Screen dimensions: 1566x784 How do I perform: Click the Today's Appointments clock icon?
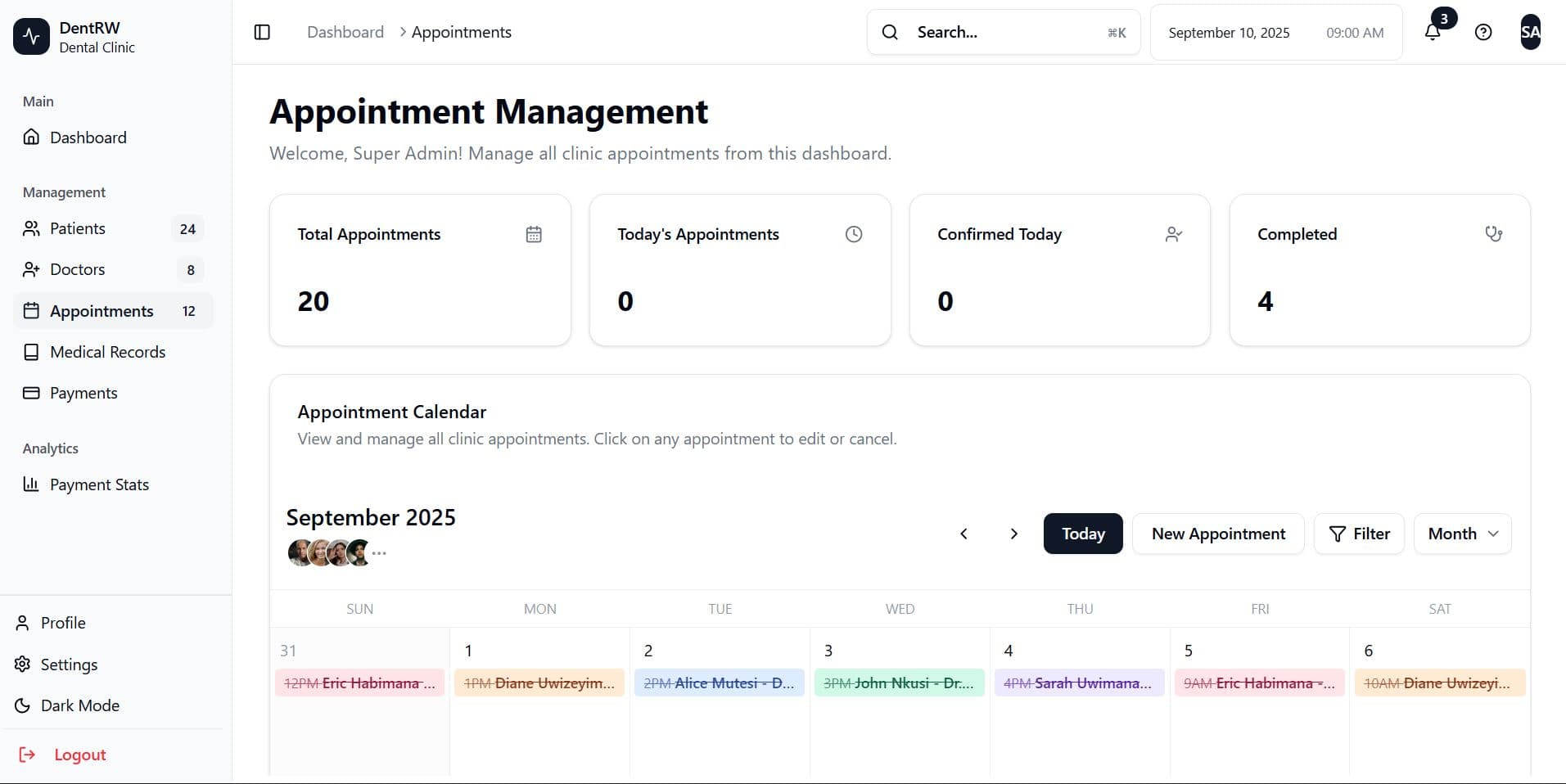click(853, 234)
